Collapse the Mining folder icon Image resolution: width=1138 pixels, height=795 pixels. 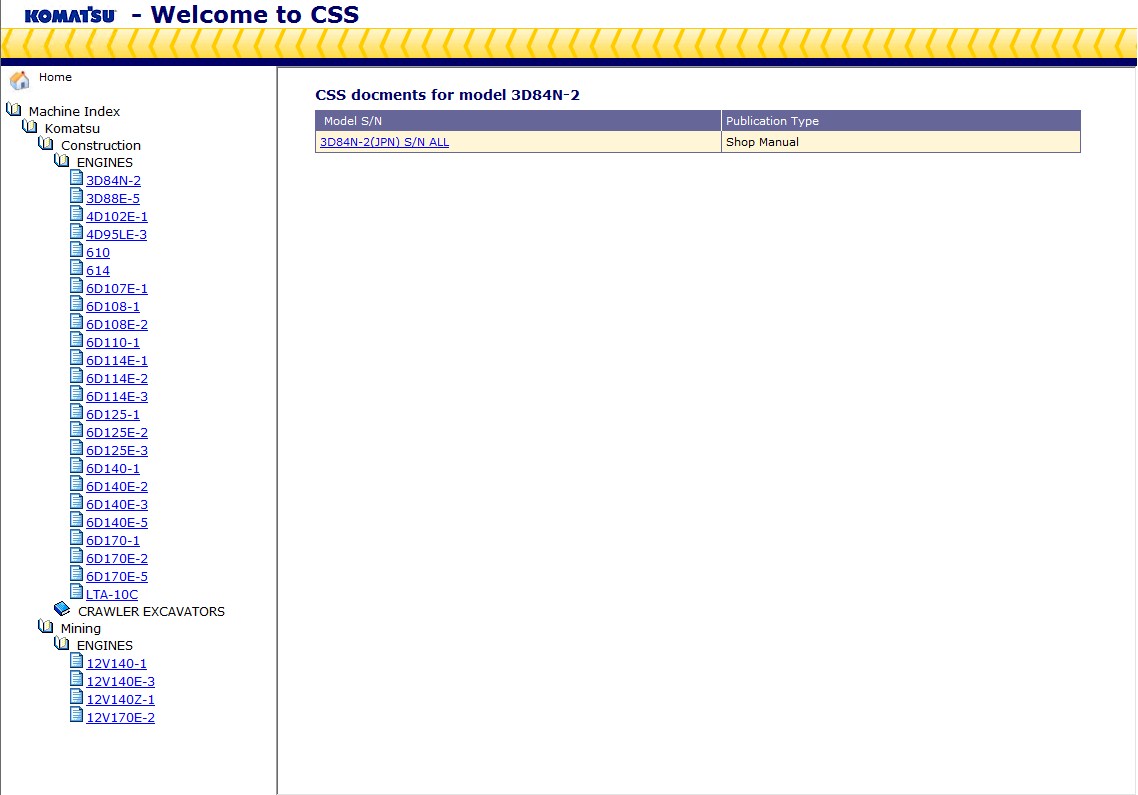click(46, 627)
